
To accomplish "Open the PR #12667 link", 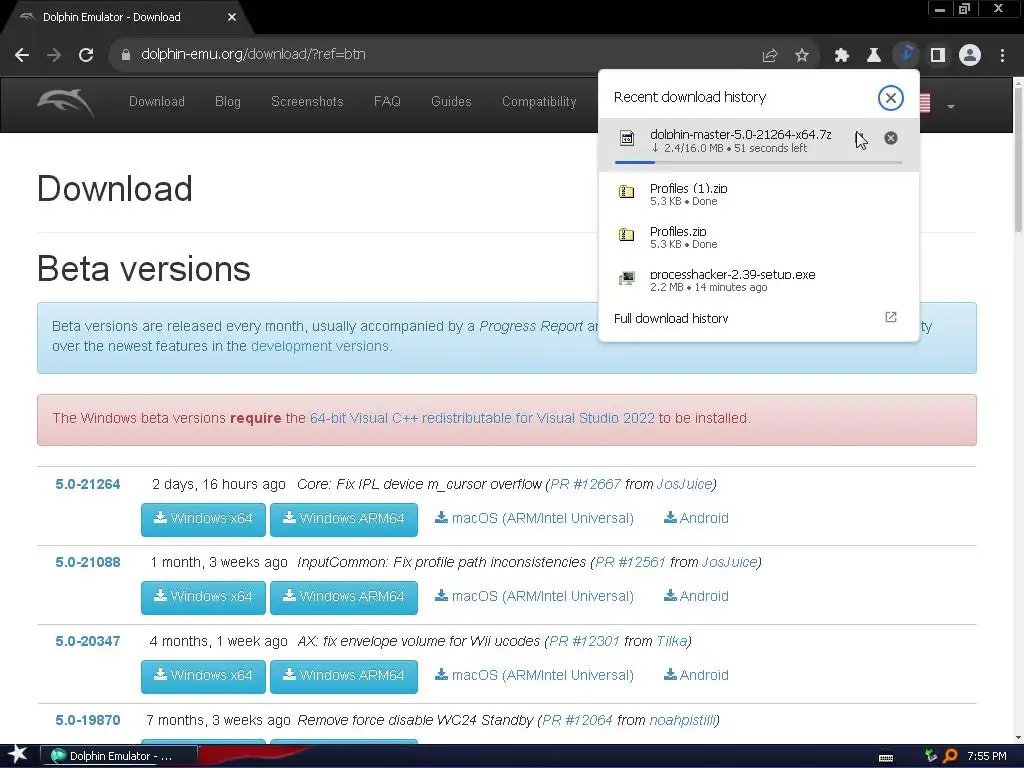I will tap(586, 485).
